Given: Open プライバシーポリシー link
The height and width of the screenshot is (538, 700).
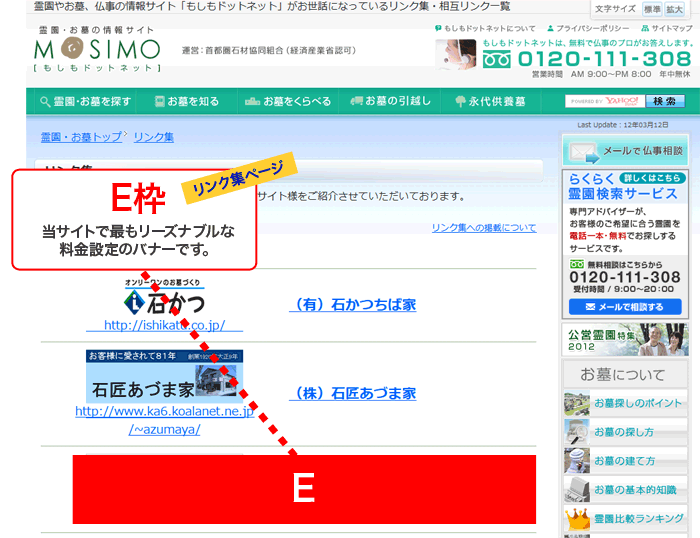Looking at the screenshot, I should [x=588, y=29].
